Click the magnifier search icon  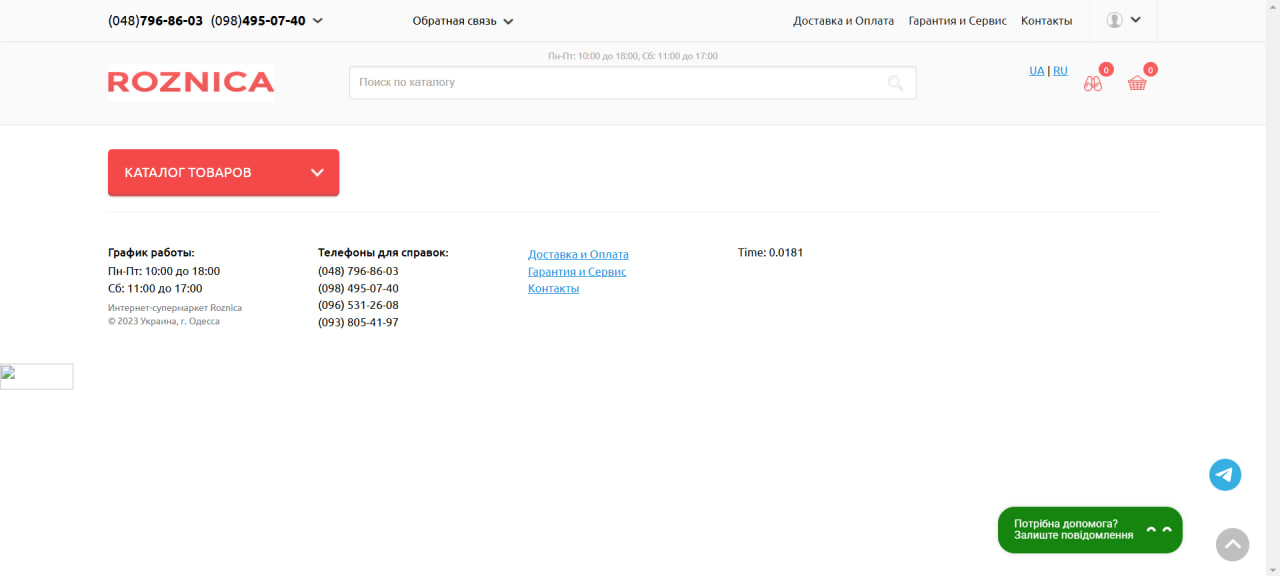(895, 83)
